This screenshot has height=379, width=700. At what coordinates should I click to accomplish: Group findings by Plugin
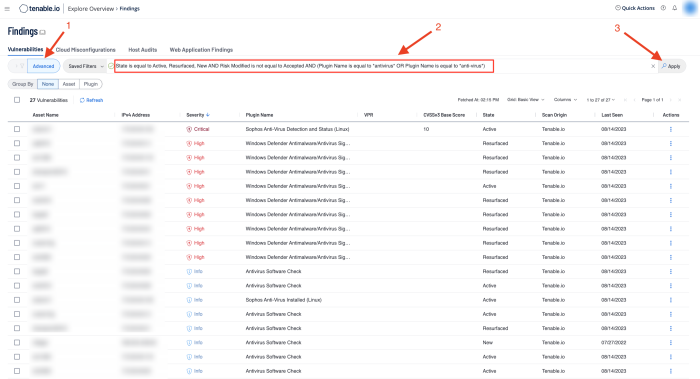[x=91, y=84]
